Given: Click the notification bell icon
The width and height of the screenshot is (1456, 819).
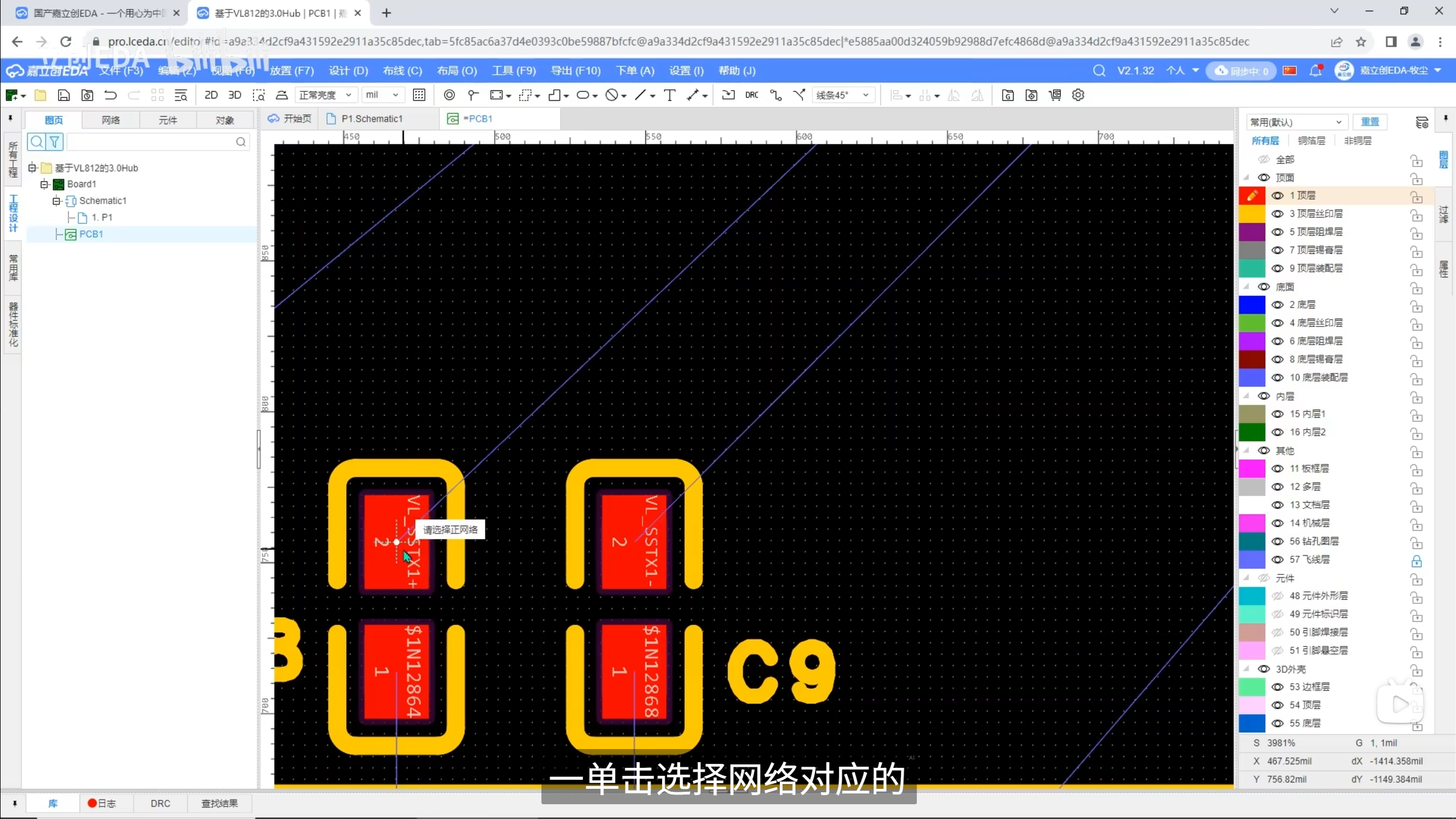Looking at the screenshot, I should 1315,71.
